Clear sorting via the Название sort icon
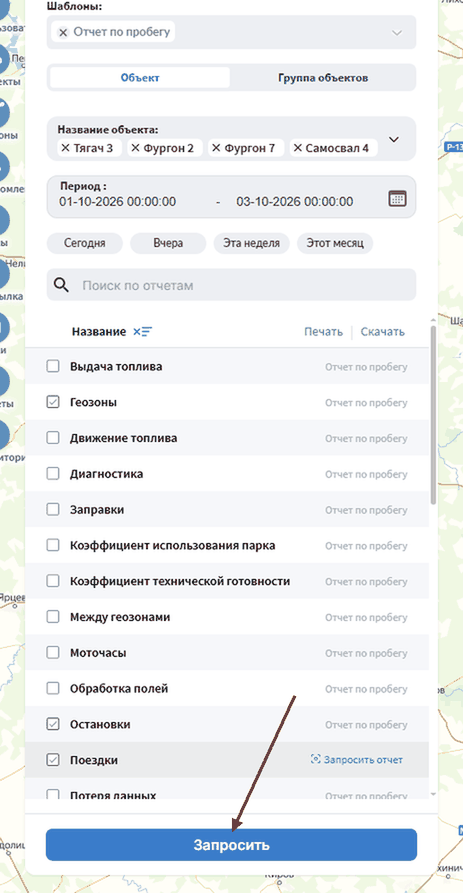This screenshot has width=463, height=893. click(x=142, y=331)
